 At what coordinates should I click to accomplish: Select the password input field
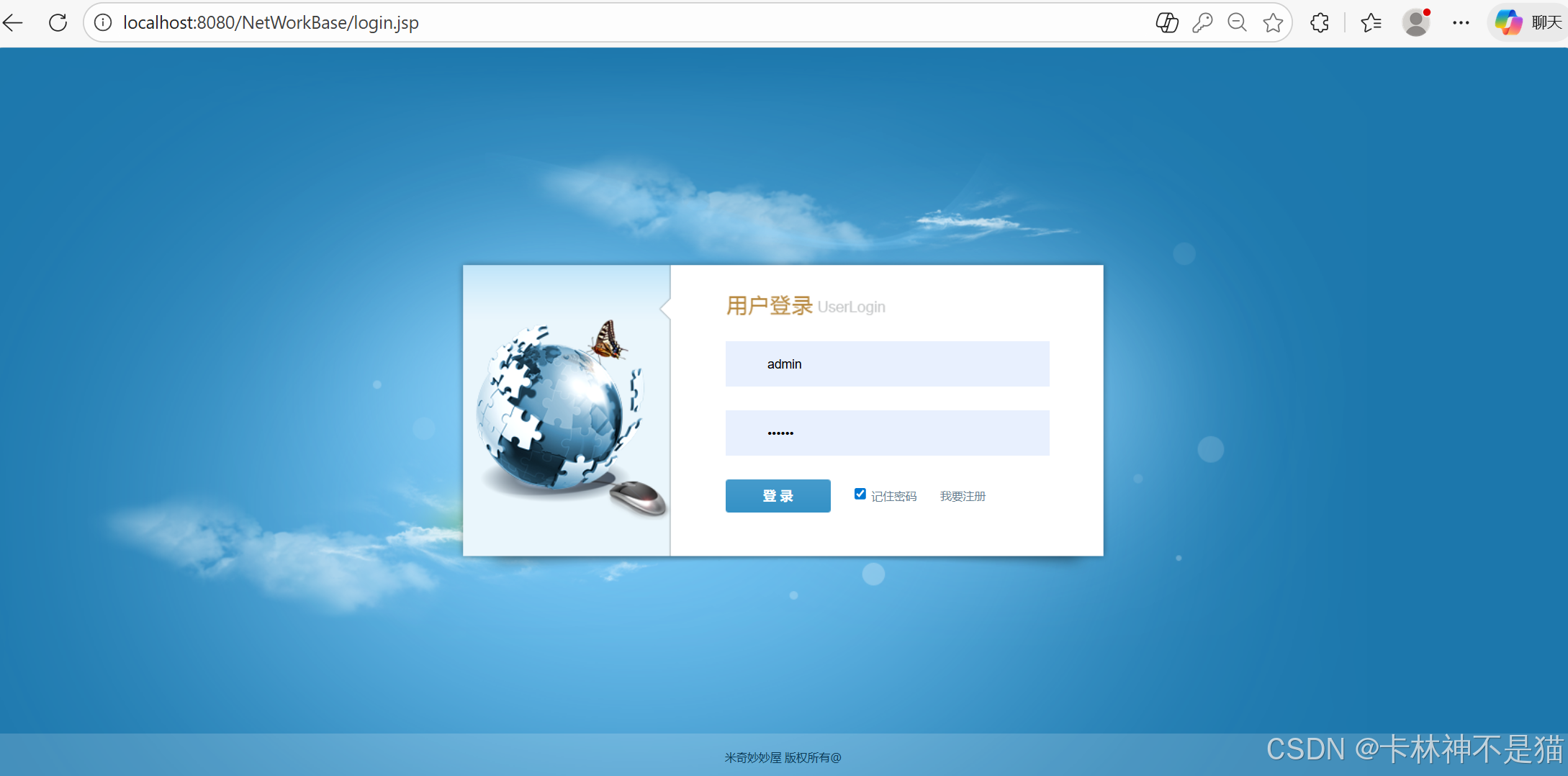pyautogui.click(x=887, y=433)
